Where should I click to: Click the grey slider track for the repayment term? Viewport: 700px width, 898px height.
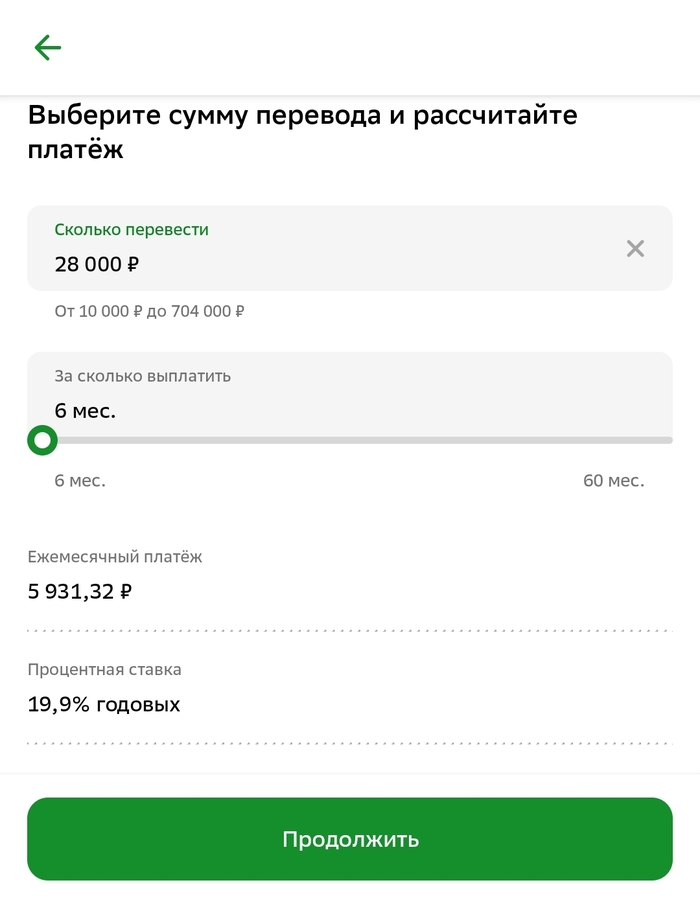pos(360,440)
